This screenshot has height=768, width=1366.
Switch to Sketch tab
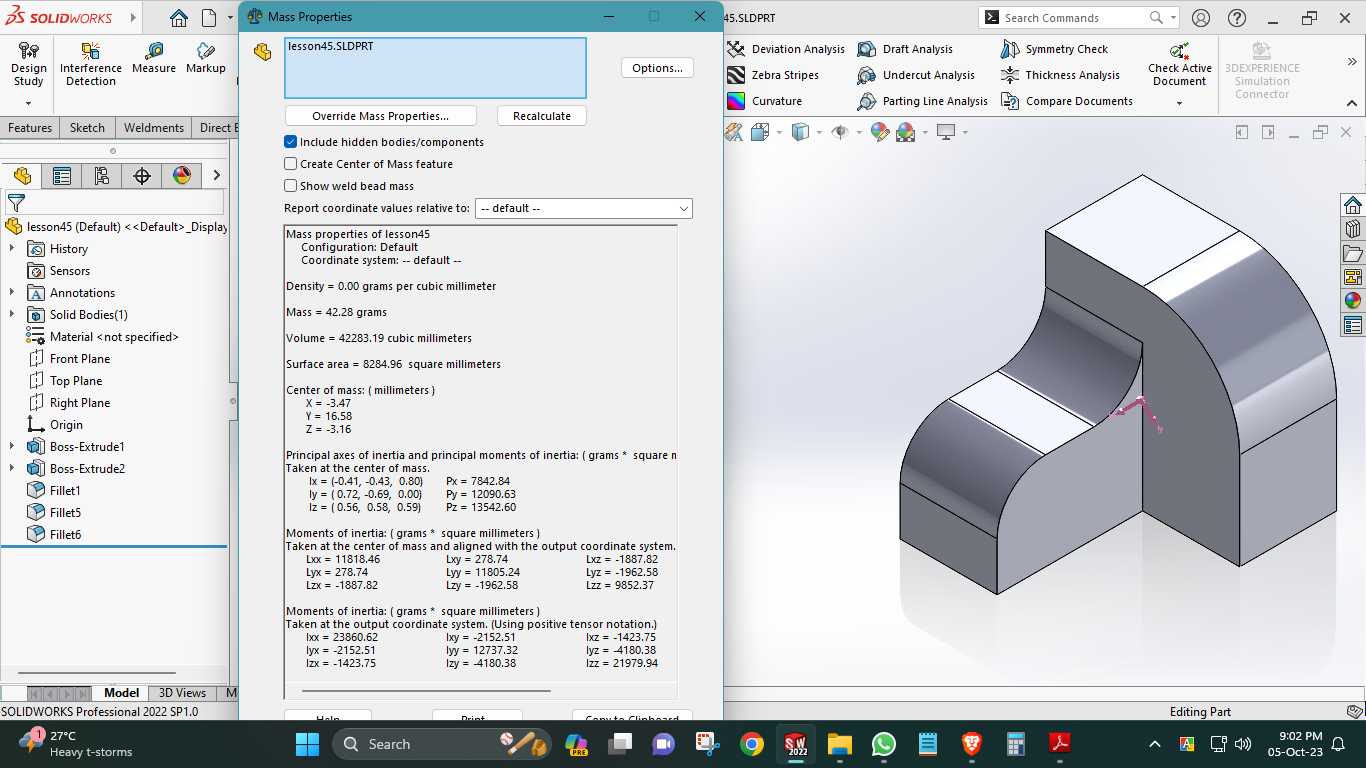(87, 128)
